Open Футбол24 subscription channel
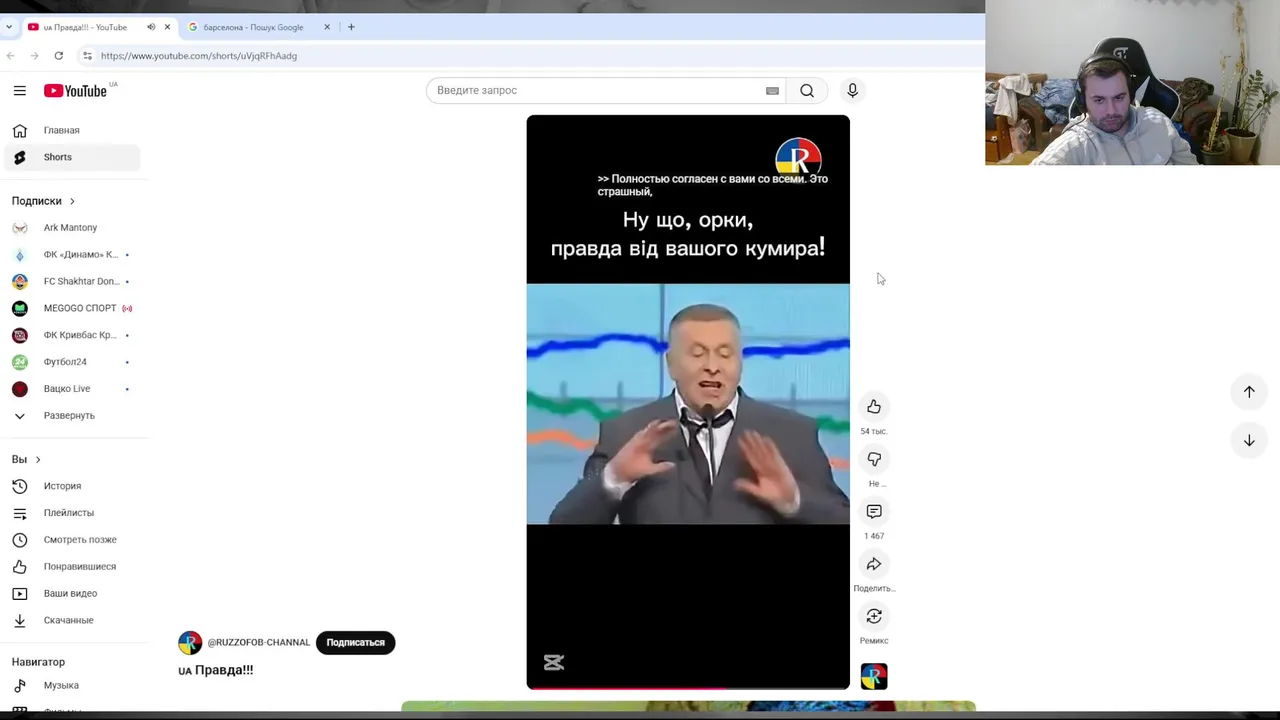 [72, 362]
